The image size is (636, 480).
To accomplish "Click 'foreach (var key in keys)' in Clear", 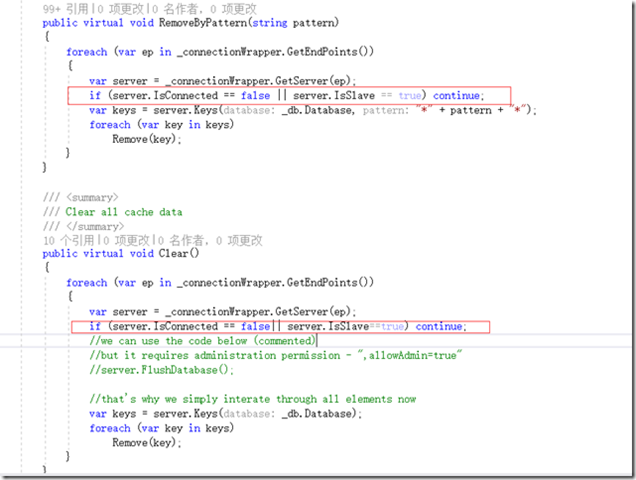I will pyautogui.click(x=161, y=428).
